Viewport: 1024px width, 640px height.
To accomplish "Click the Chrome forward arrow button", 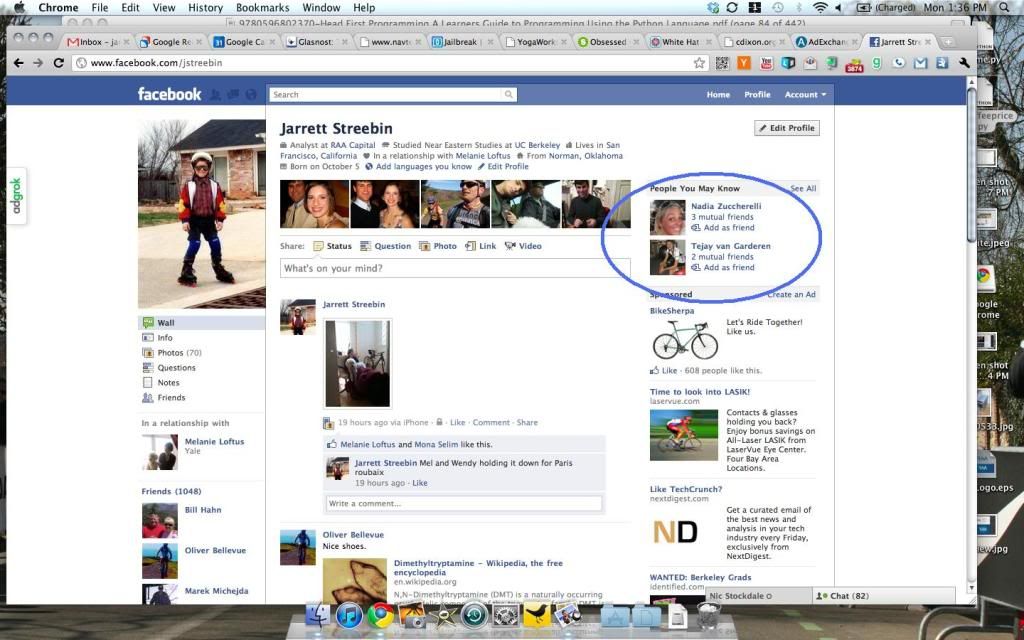I will click(x=39, y=63).
